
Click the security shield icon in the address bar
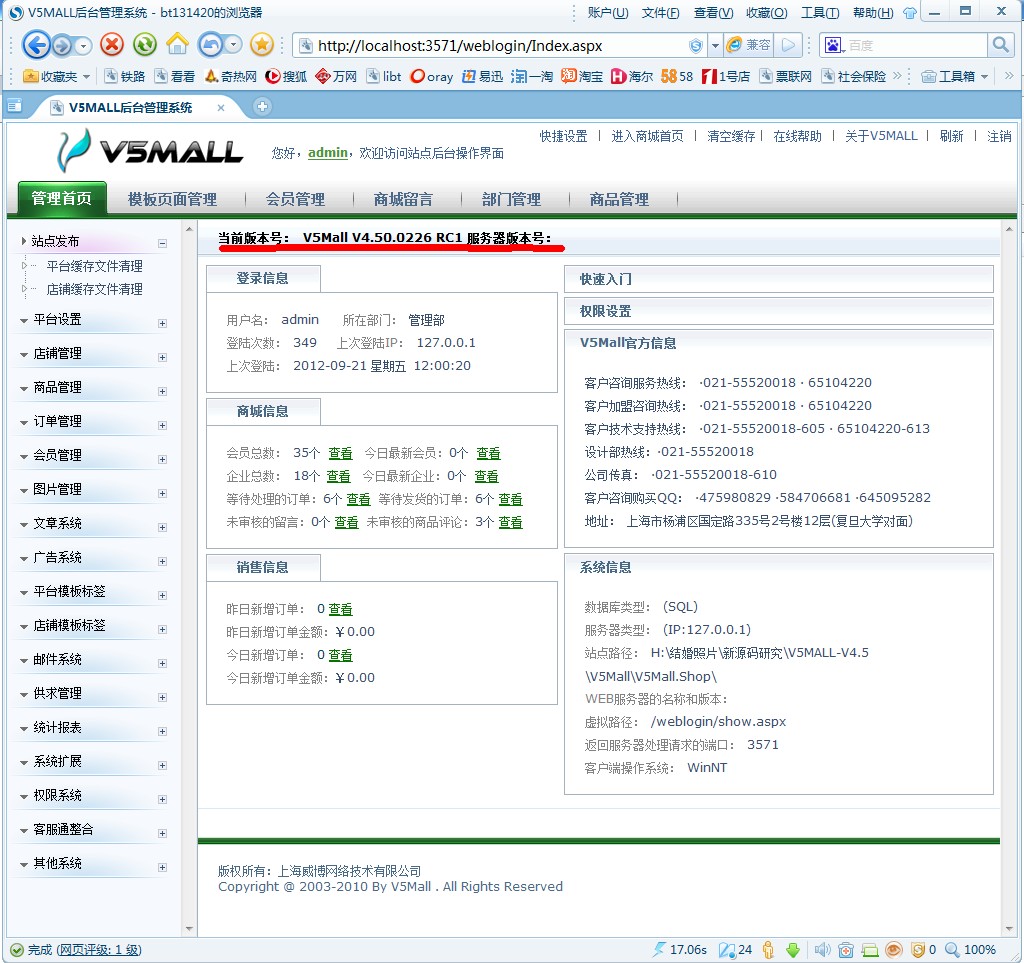click(696, 45)
